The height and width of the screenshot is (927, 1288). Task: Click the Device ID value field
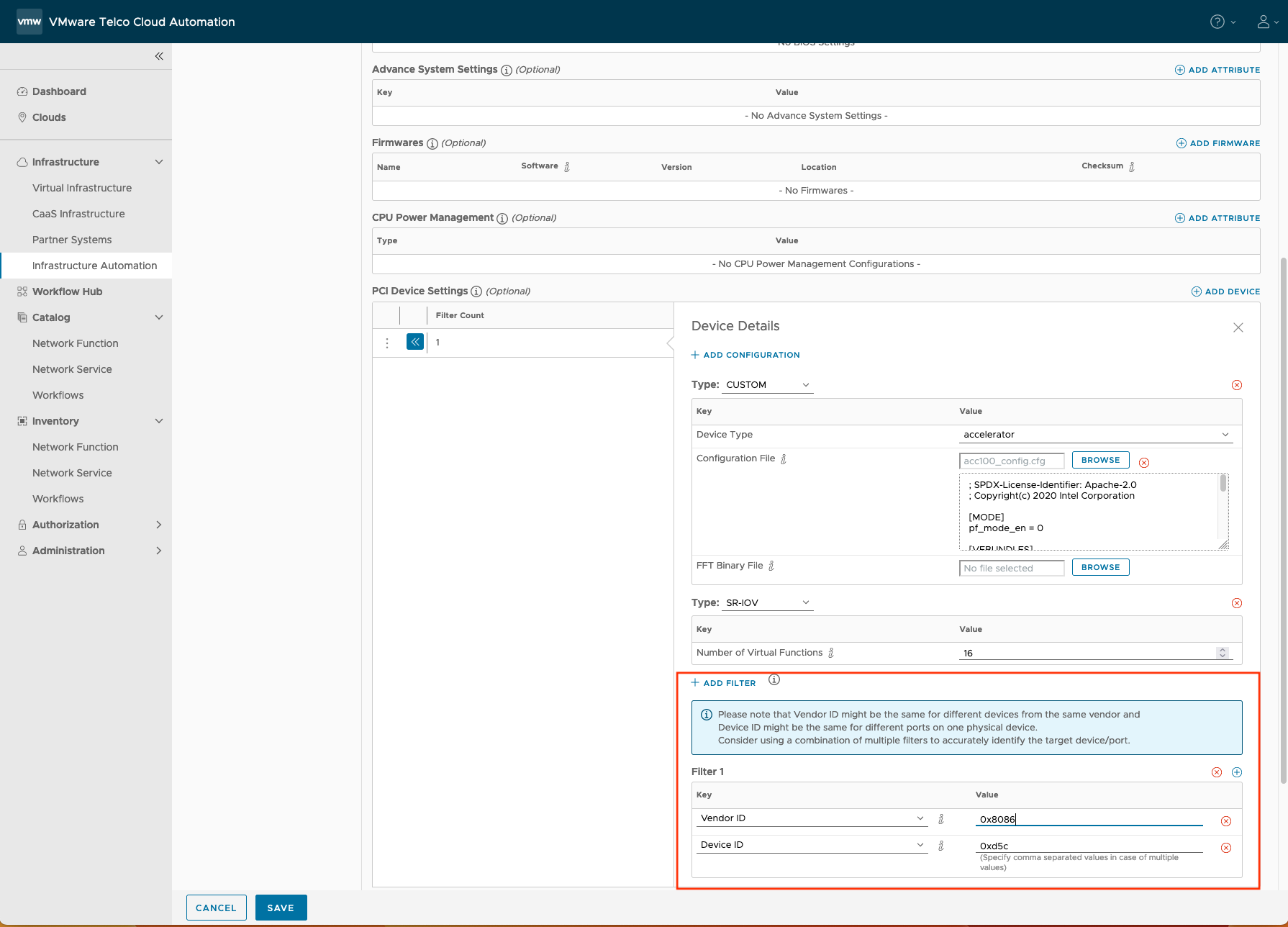tap(1089, 846)
